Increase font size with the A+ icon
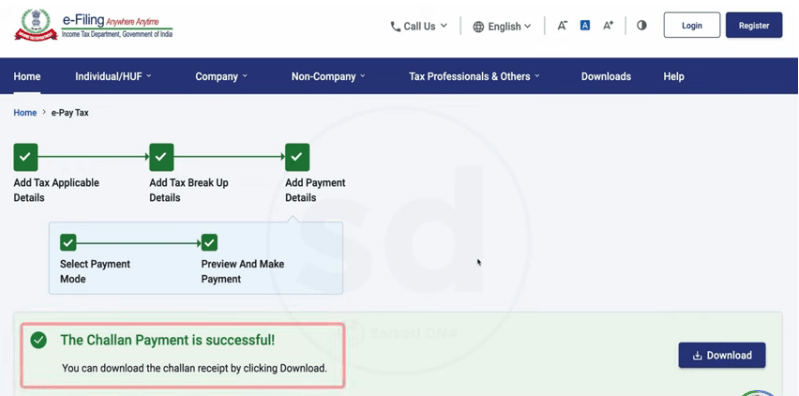 click(x=608, y=25)
